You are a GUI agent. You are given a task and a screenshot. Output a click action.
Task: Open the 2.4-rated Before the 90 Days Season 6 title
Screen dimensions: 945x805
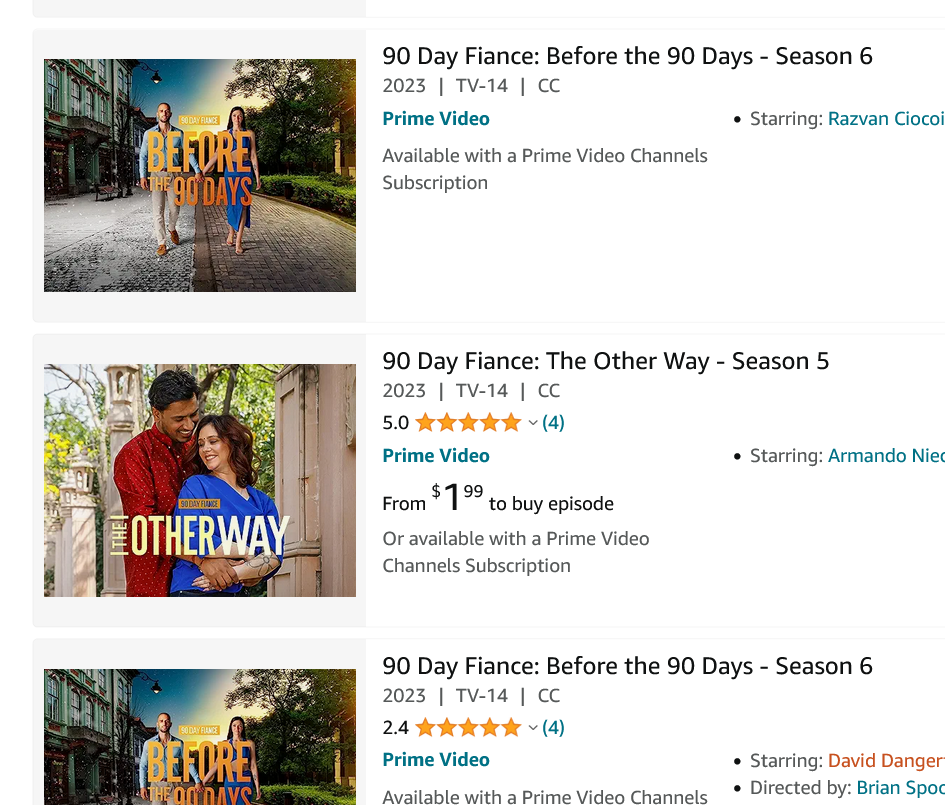627,666
